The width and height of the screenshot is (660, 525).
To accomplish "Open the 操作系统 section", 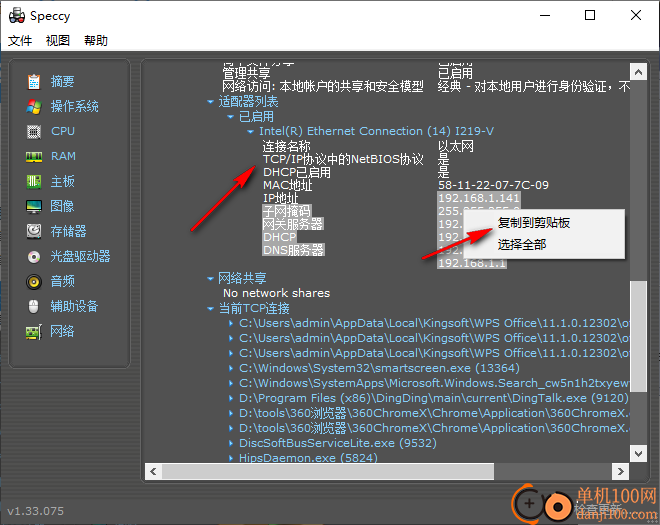I will (75, 107).
